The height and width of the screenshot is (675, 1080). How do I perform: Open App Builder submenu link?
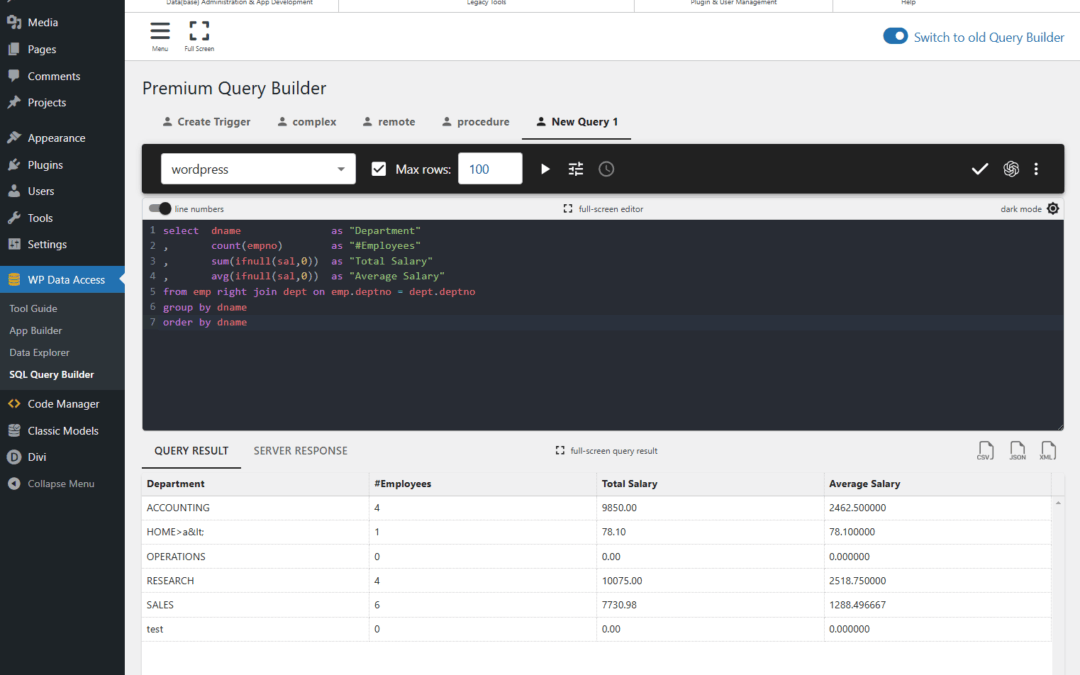(36, 331)
